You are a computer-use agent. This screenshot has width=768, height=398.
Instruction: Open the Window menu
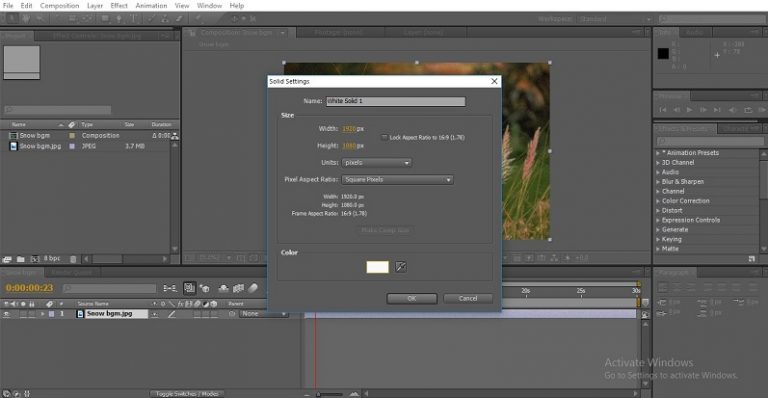click(209, 6)
